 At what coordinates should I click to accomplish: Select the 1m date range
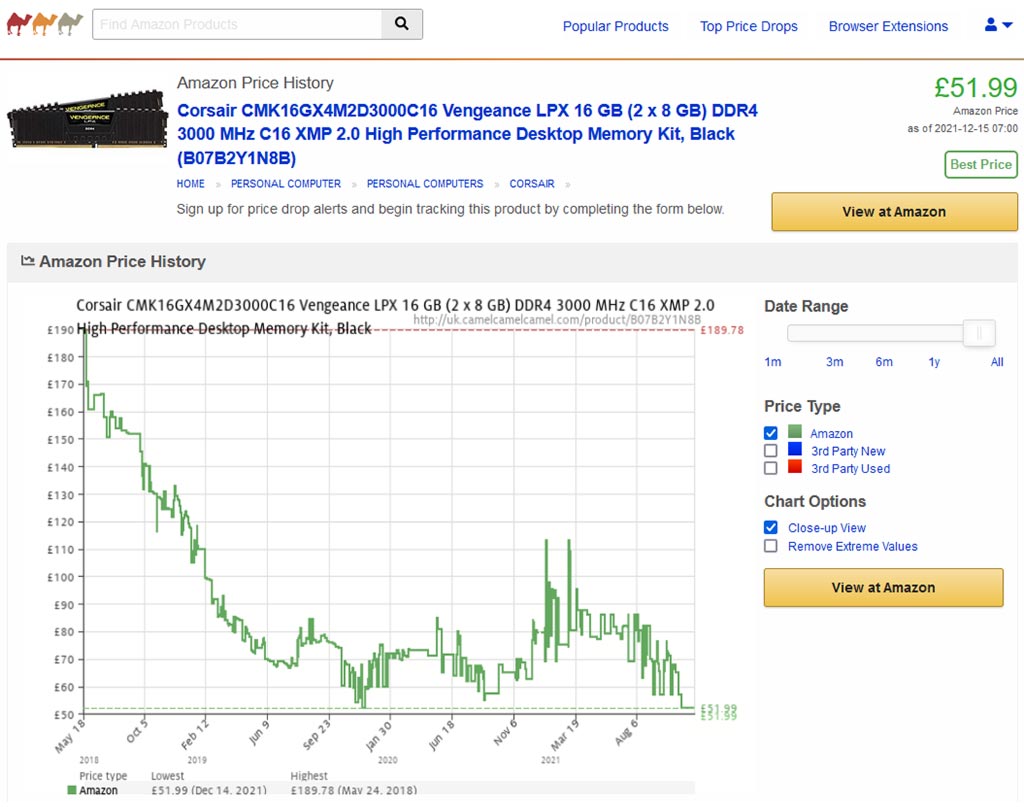(773, 362)
